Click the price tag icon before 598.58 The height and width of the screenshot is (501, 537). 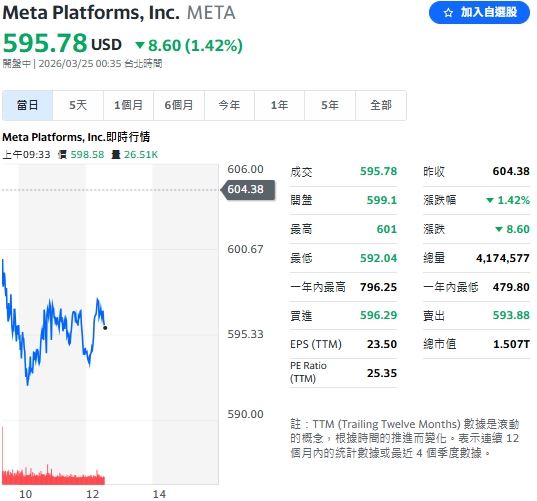pos(62,154)
